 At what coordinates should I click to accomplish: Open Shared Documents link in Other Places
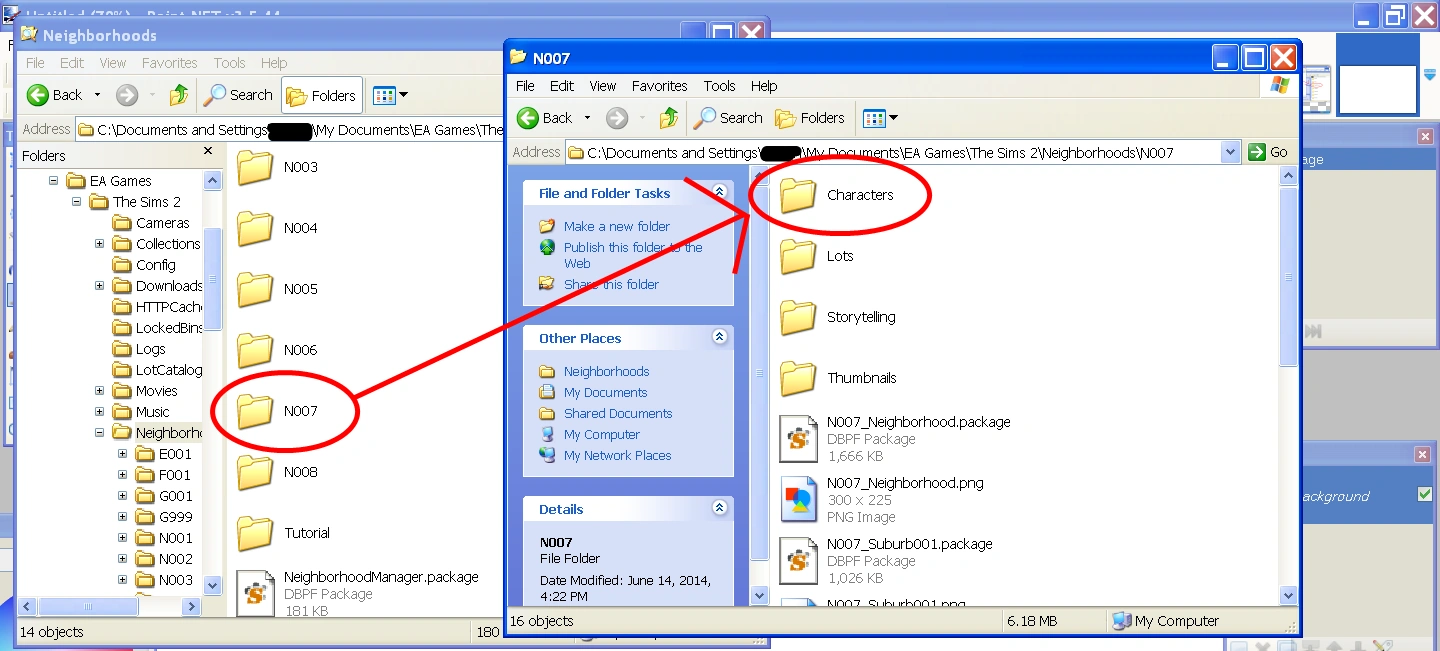[617, 414]
